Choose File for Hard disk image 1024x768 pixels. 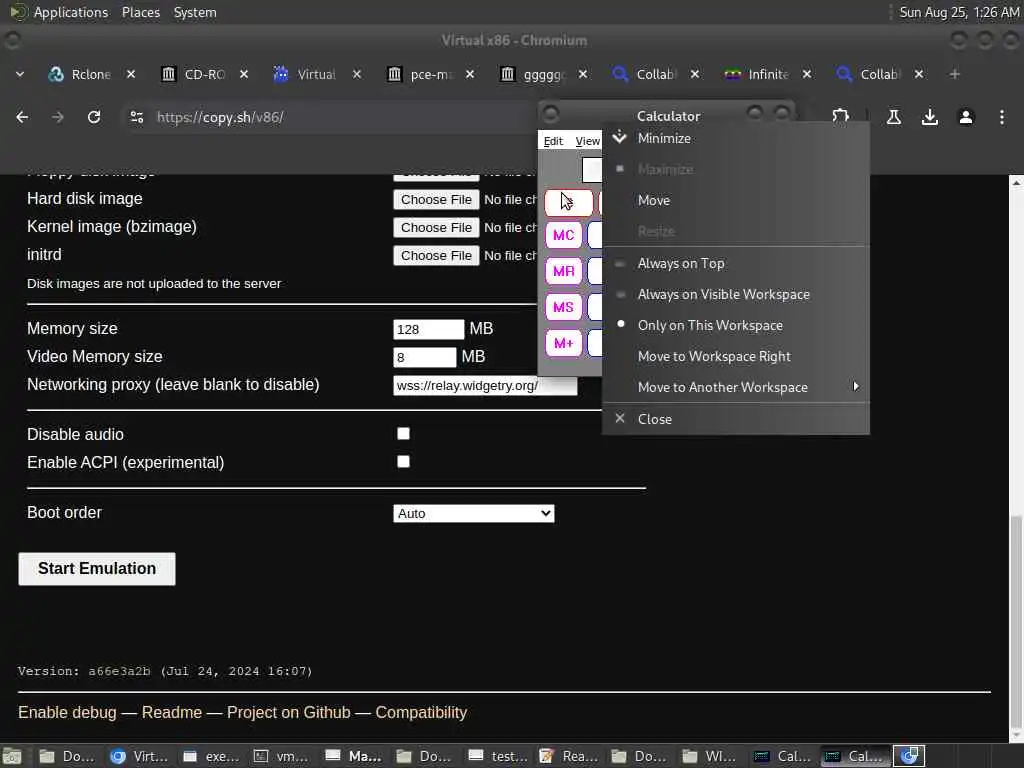pyautogui.click(x=436, y=200)
